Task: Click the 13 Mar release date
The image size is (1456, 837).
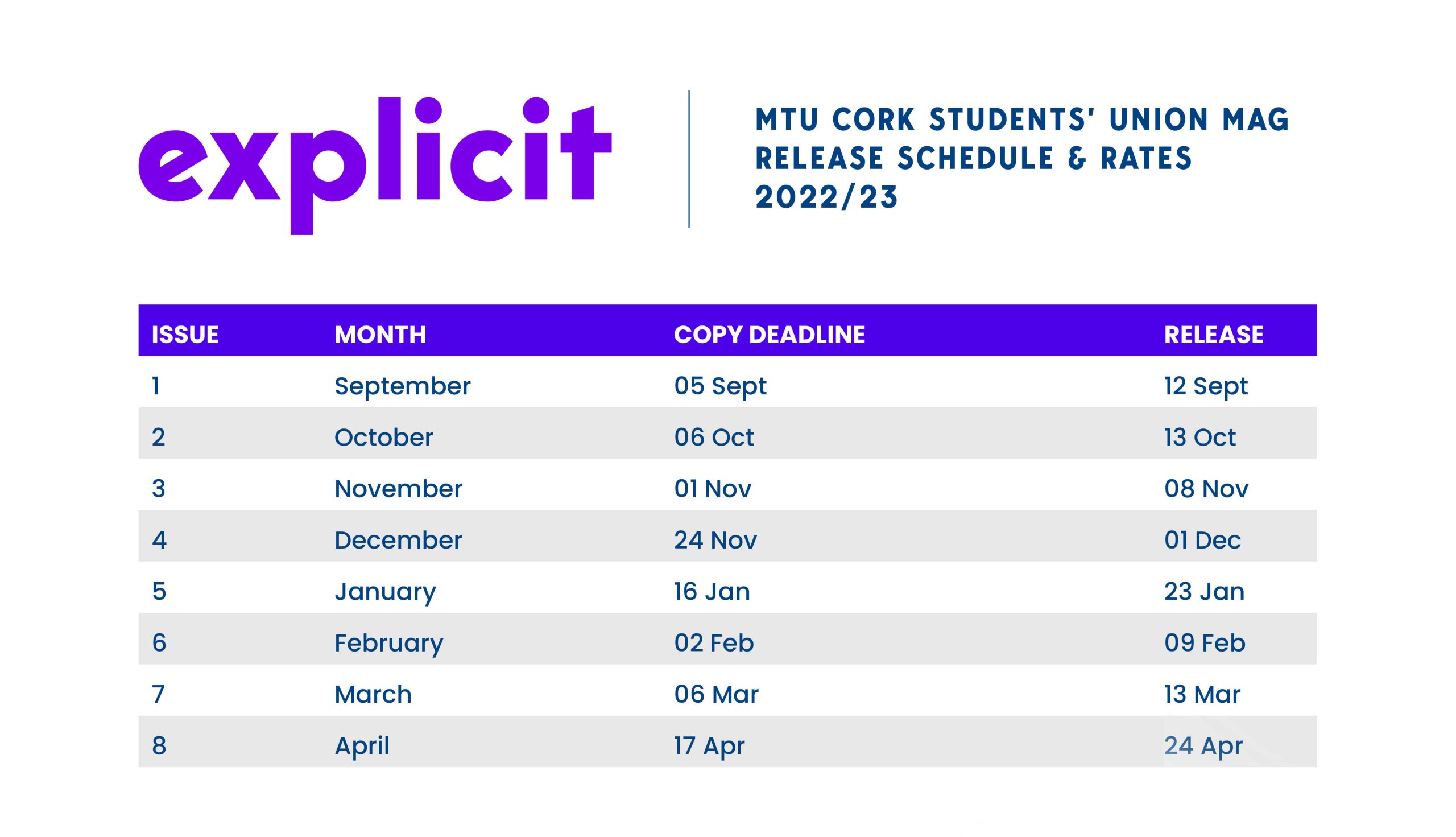Action: click(1202, 694)
